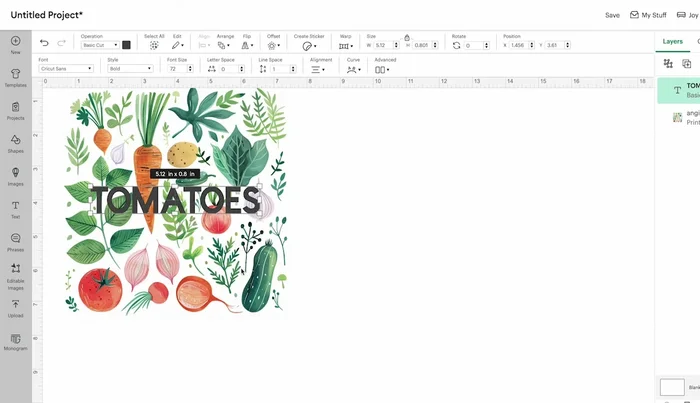Step the Letter Space value
This screenshot has height=403, width=700.
242,69
